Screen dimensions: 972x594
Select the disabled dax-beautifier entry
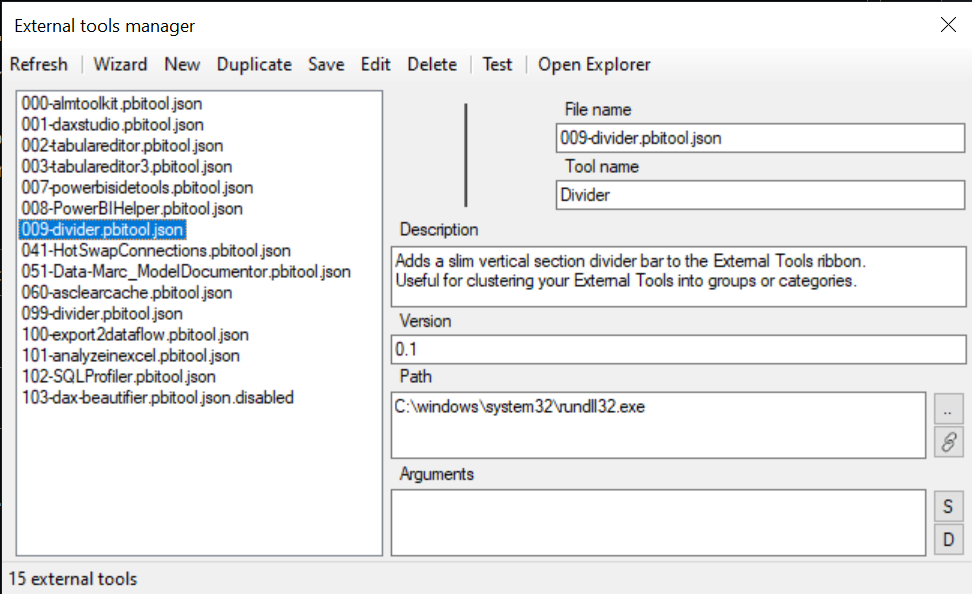[x=157, y=398]
